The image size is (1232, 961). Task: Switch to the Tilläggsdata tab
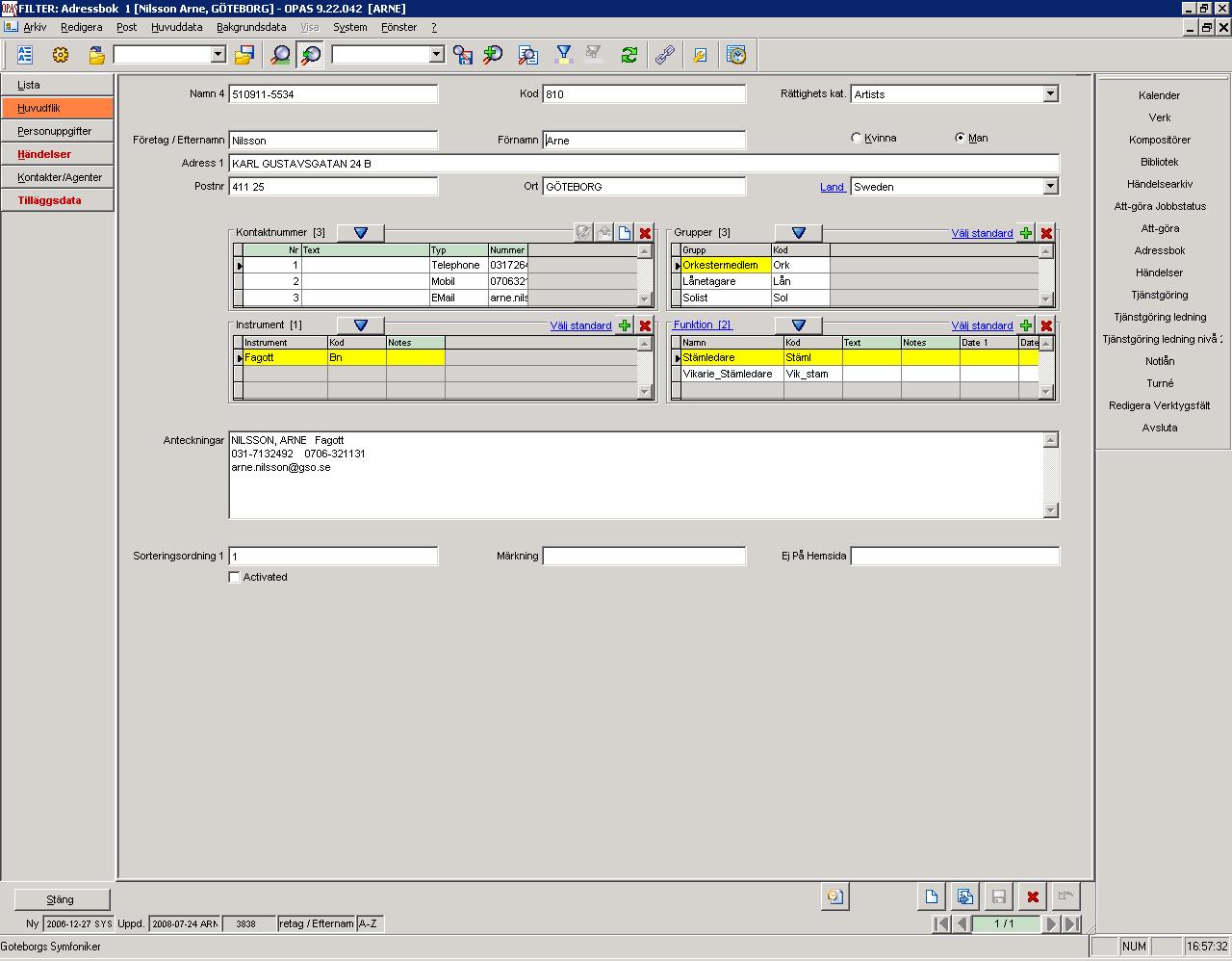pyautogui.click(x=57, y=200)
